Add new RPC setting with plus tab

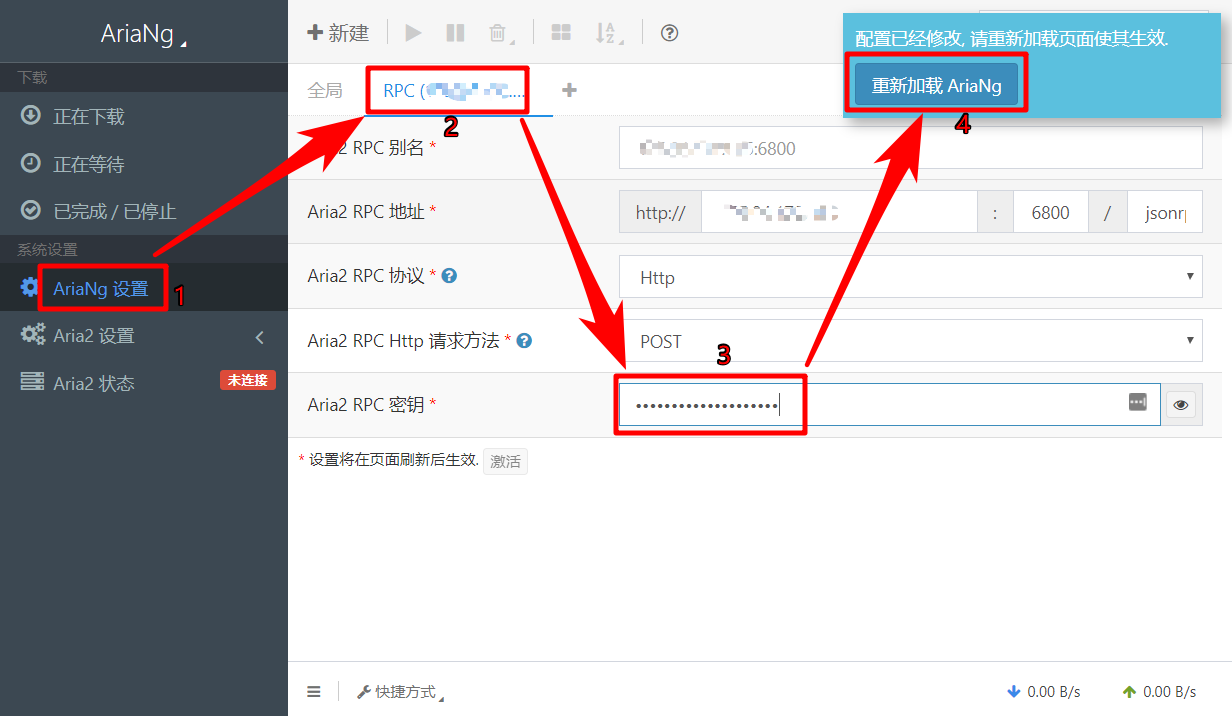point(569,90)
